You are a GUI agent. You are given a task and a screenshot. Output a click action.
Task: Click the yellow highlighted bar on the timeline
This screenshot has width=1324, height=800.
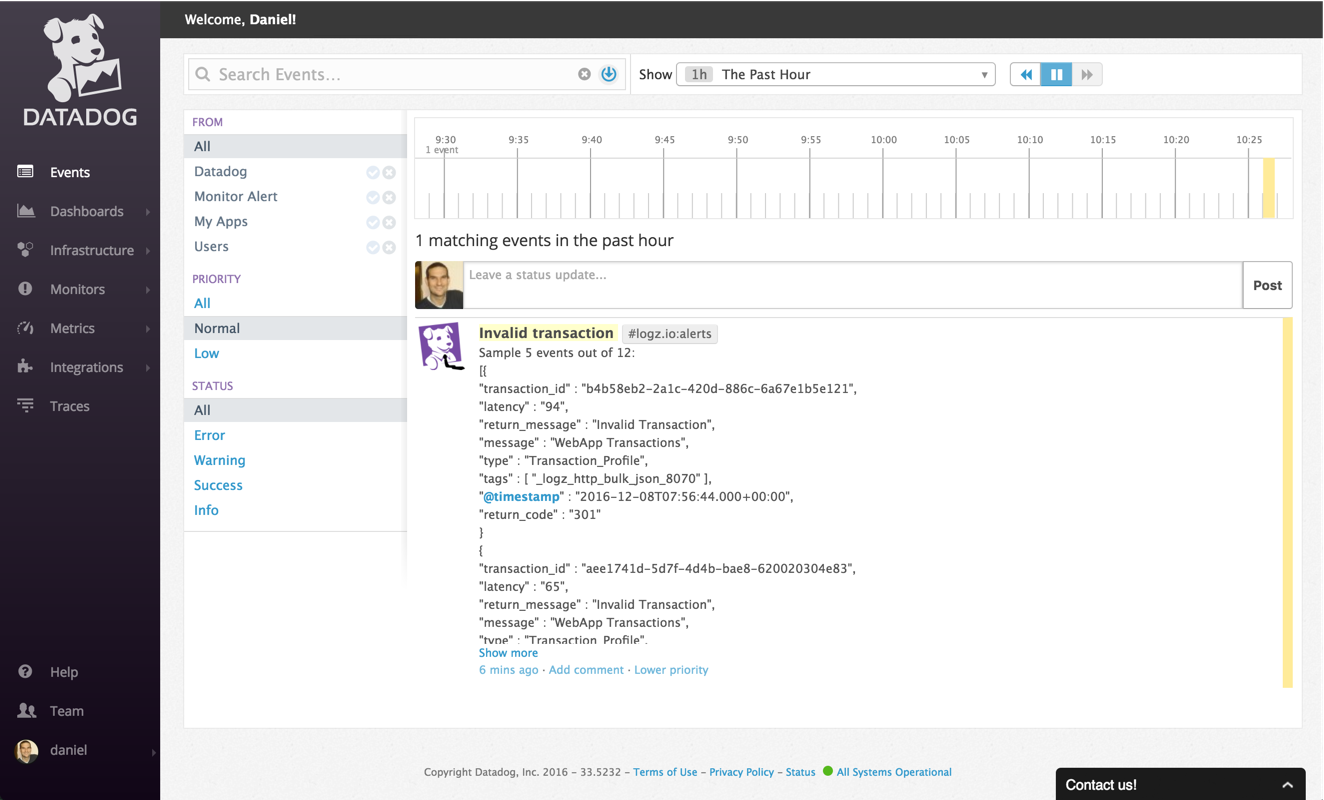pyautogui.click(x=1268, y=188)
